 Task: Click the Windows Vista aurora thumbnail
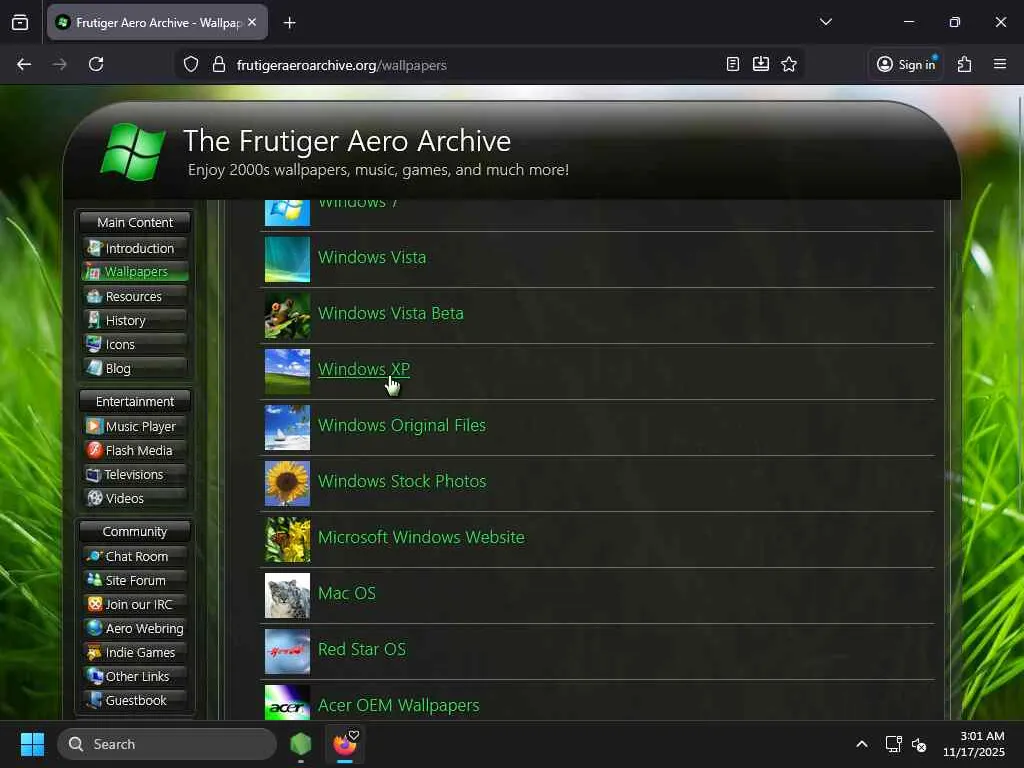tap(287, 259)
